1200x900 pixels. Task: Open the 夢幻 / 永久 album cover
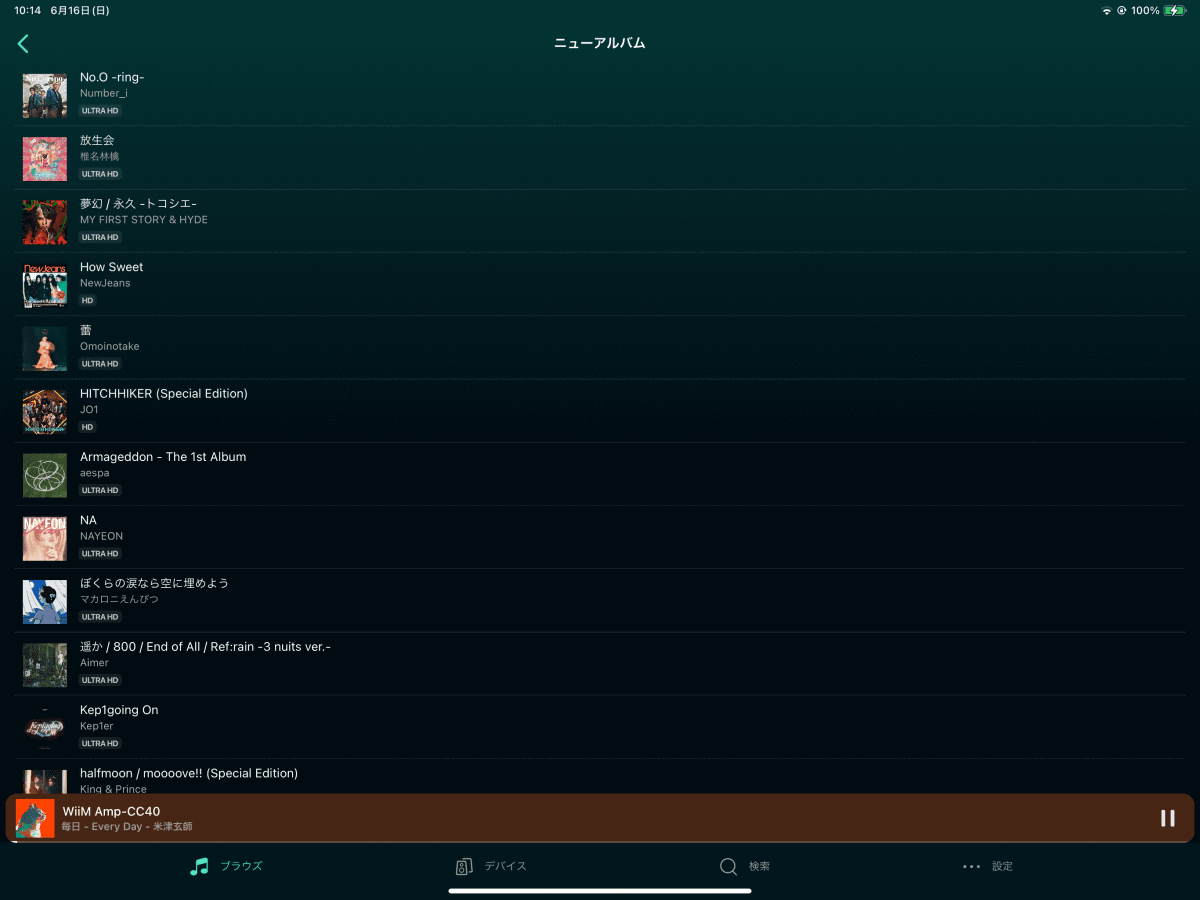coord(45,222)
